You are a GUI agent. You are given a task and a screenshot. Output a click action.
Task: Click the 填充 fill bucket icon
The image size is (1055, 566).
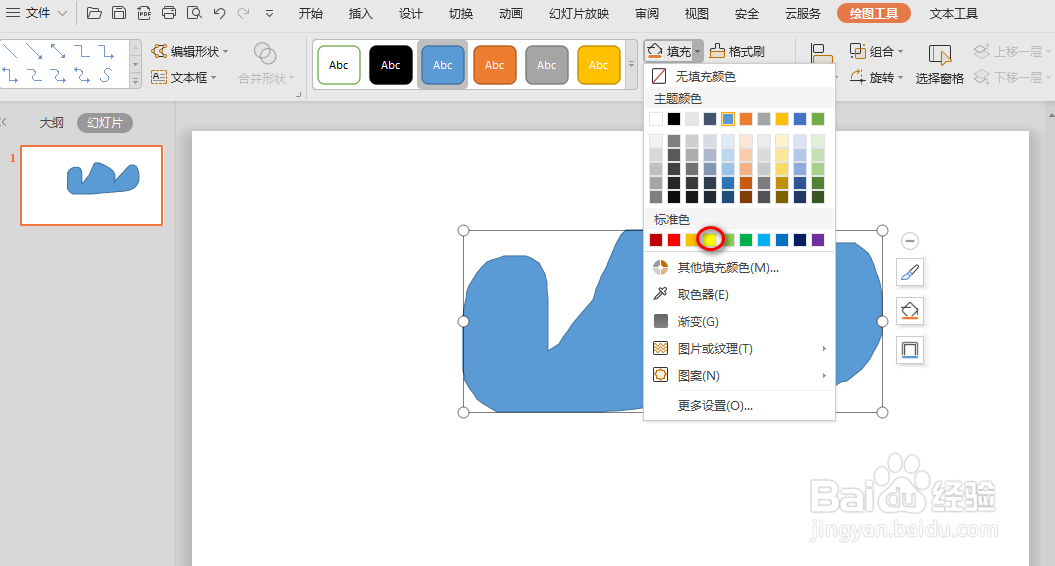[x=655, y=50]
